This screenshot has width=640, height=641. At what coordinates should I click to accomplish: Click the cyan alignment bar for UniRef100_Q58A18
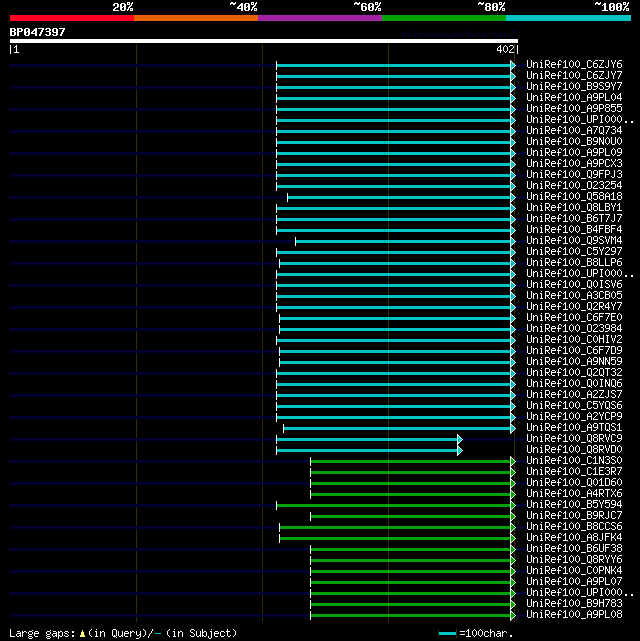[401, 198]
